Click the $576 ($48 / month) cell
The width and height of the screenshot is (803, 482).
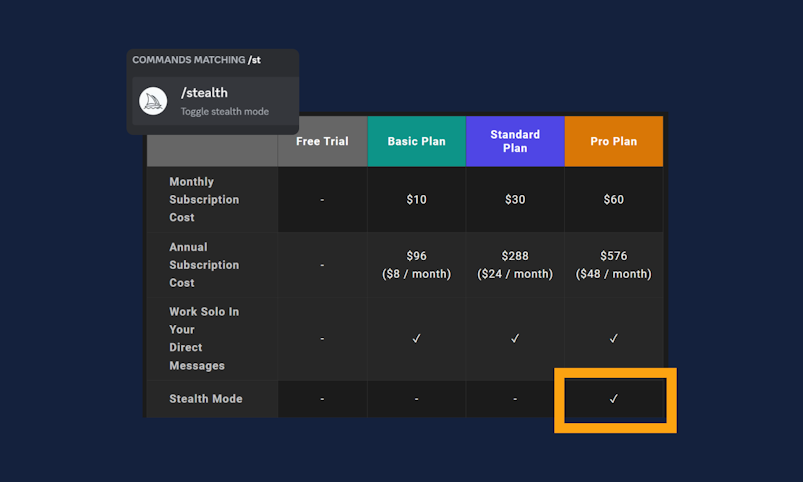pos(614,265)
